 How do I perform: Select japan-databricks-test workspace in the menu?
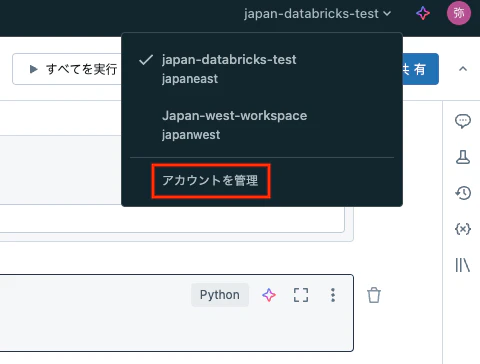coord(262,69)
